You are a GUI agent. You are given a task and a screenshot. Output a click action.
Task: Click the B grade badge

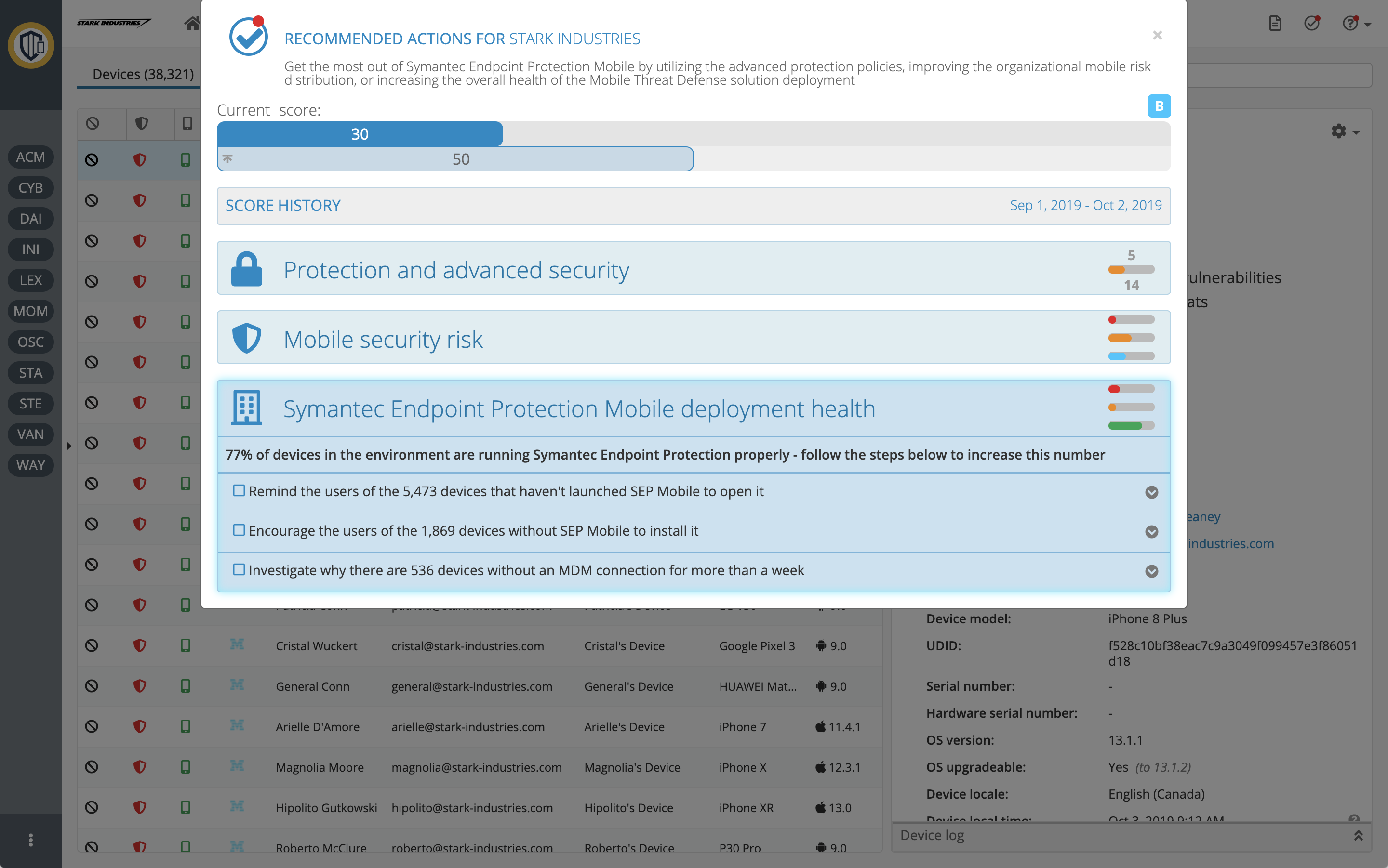click(1159, 105)
